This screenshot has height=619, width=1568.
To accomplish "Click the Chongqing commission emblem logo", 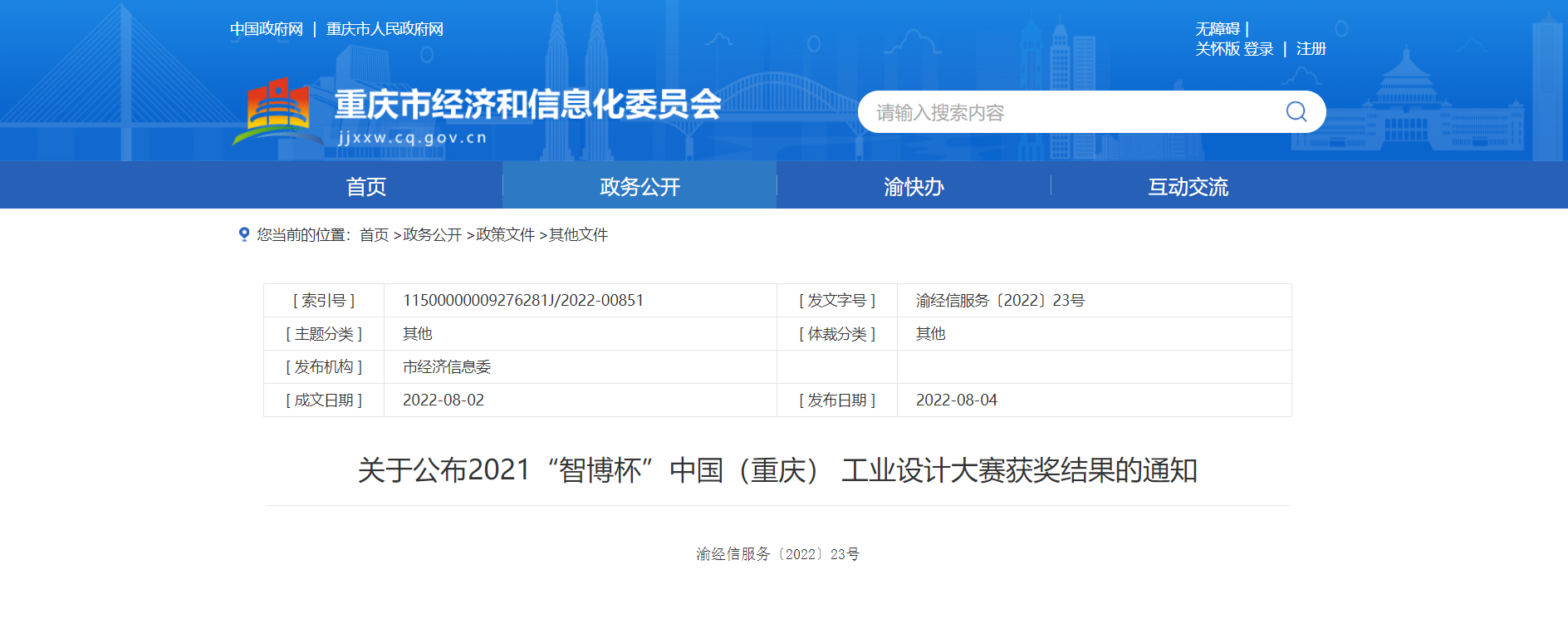I will point(278,111).
